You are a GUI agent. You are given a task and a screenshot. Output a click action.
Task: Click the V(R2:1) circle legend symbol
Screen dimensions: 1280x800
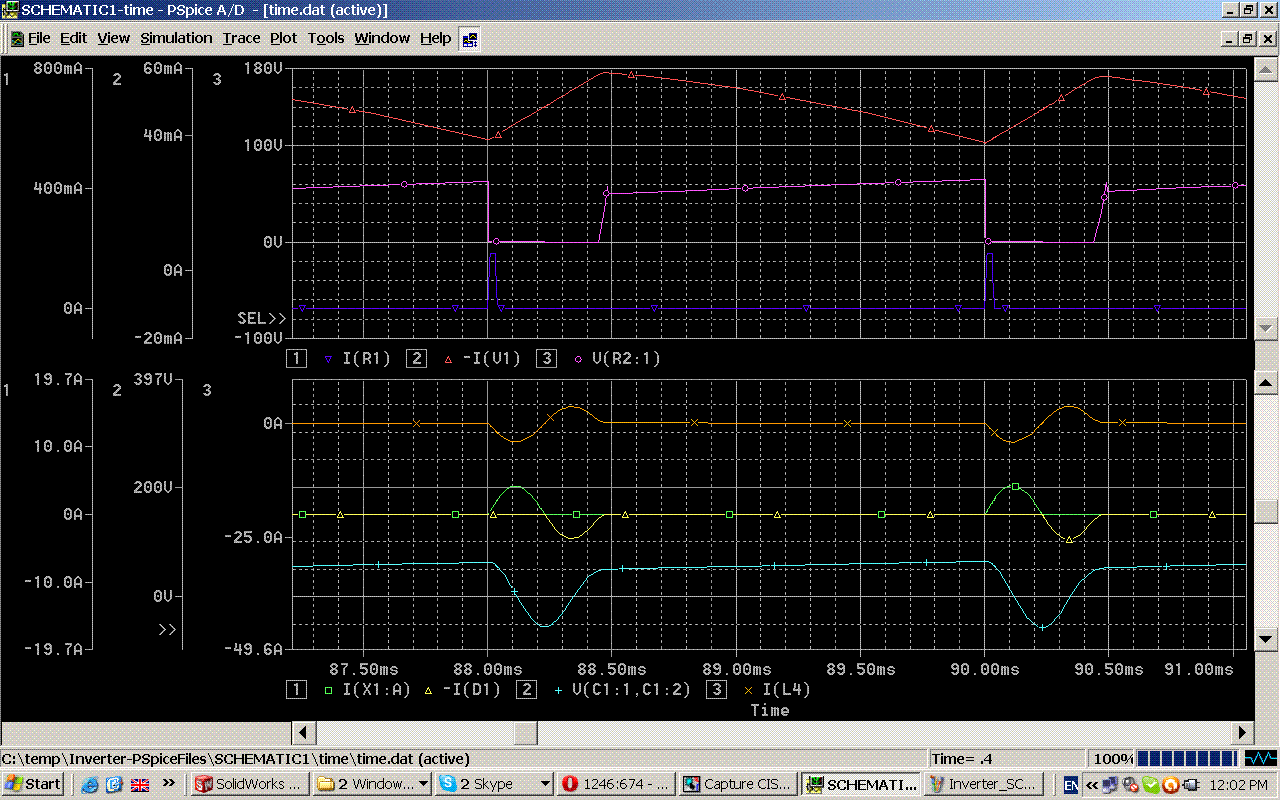click(x=577, y=358)
